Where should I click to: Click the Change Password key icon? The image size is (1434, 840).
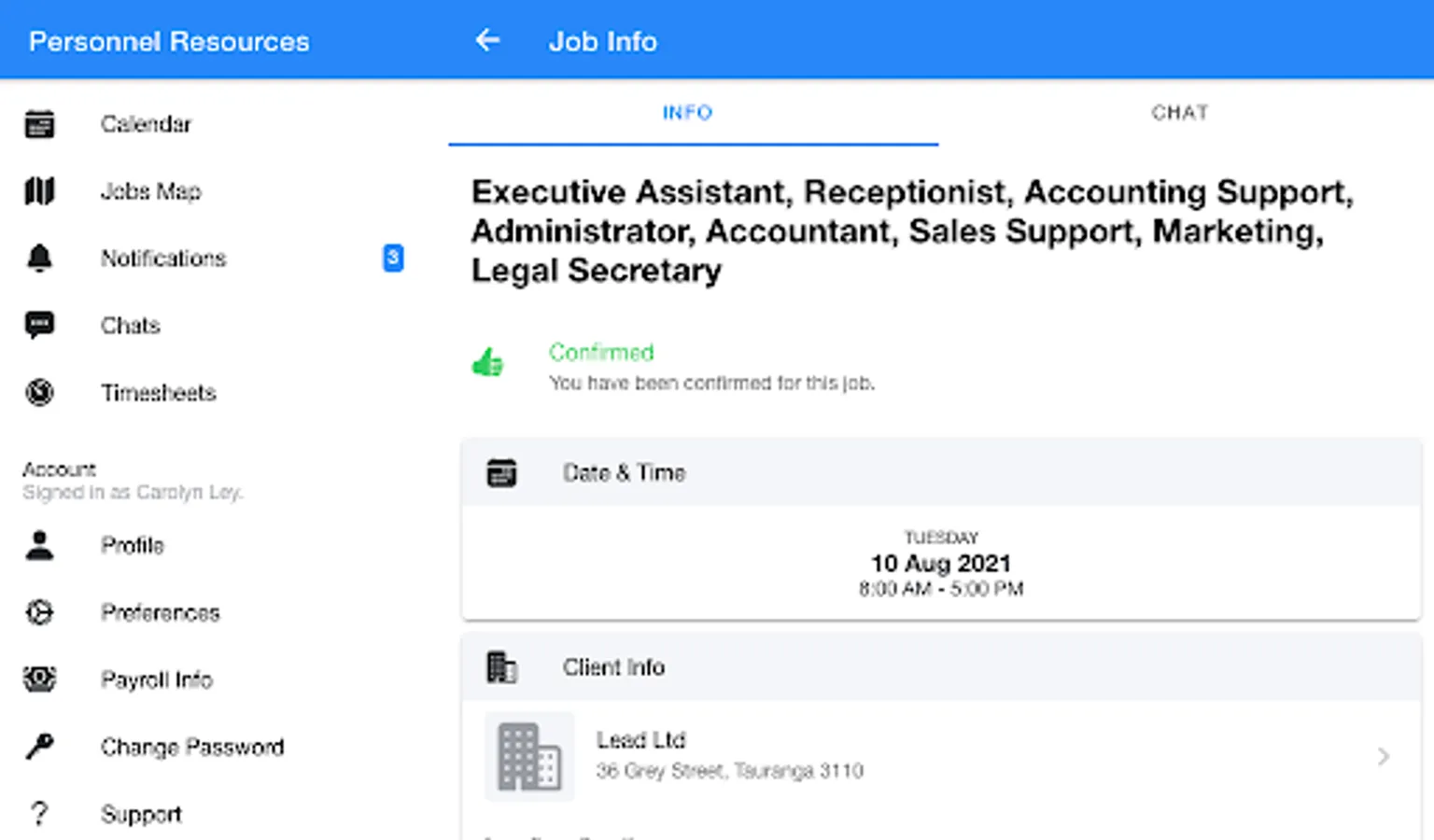coord(39,747)
